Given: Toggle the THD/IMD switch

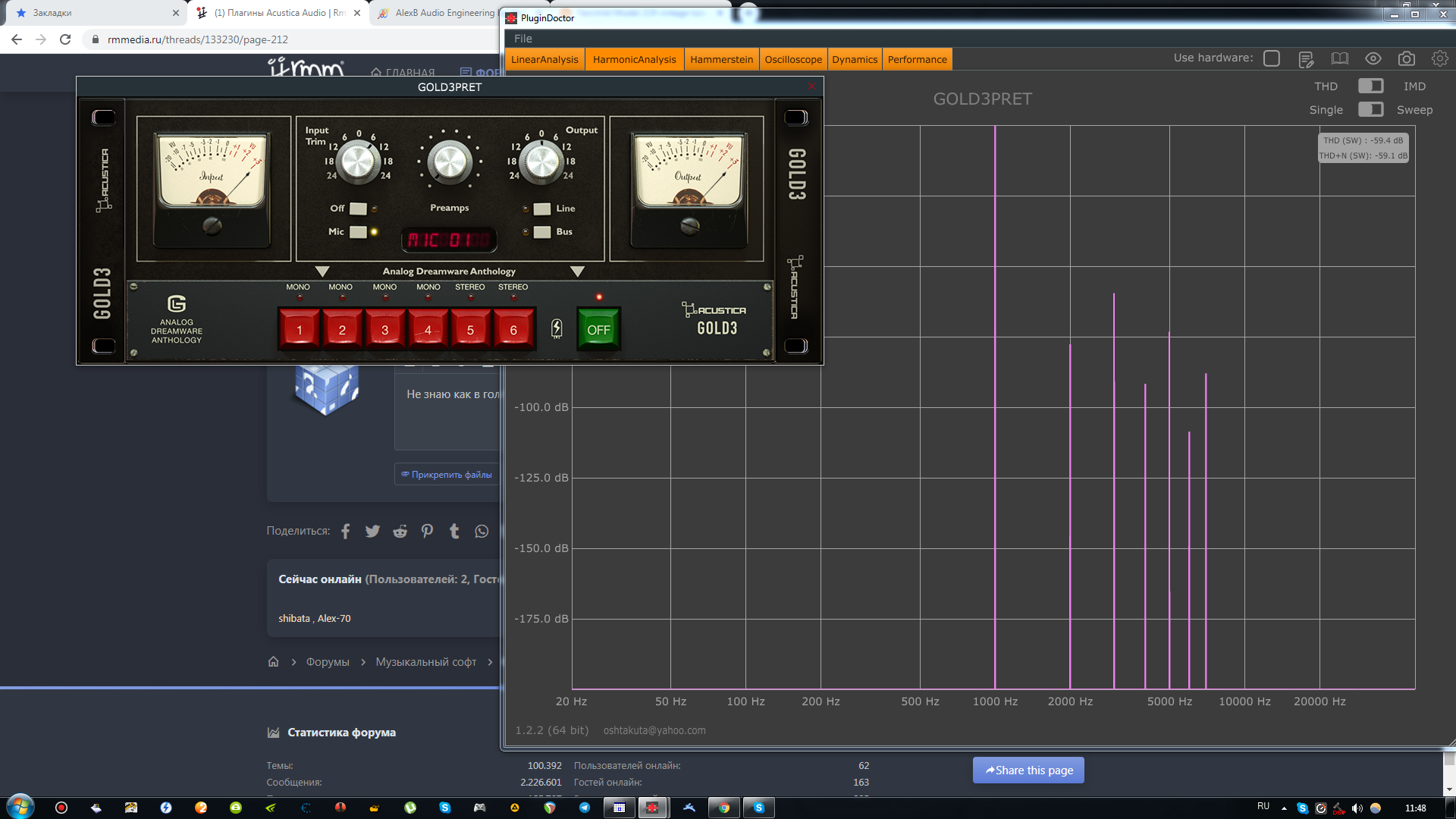Looking at the screenshot, I should click(x=1370, y=86).
